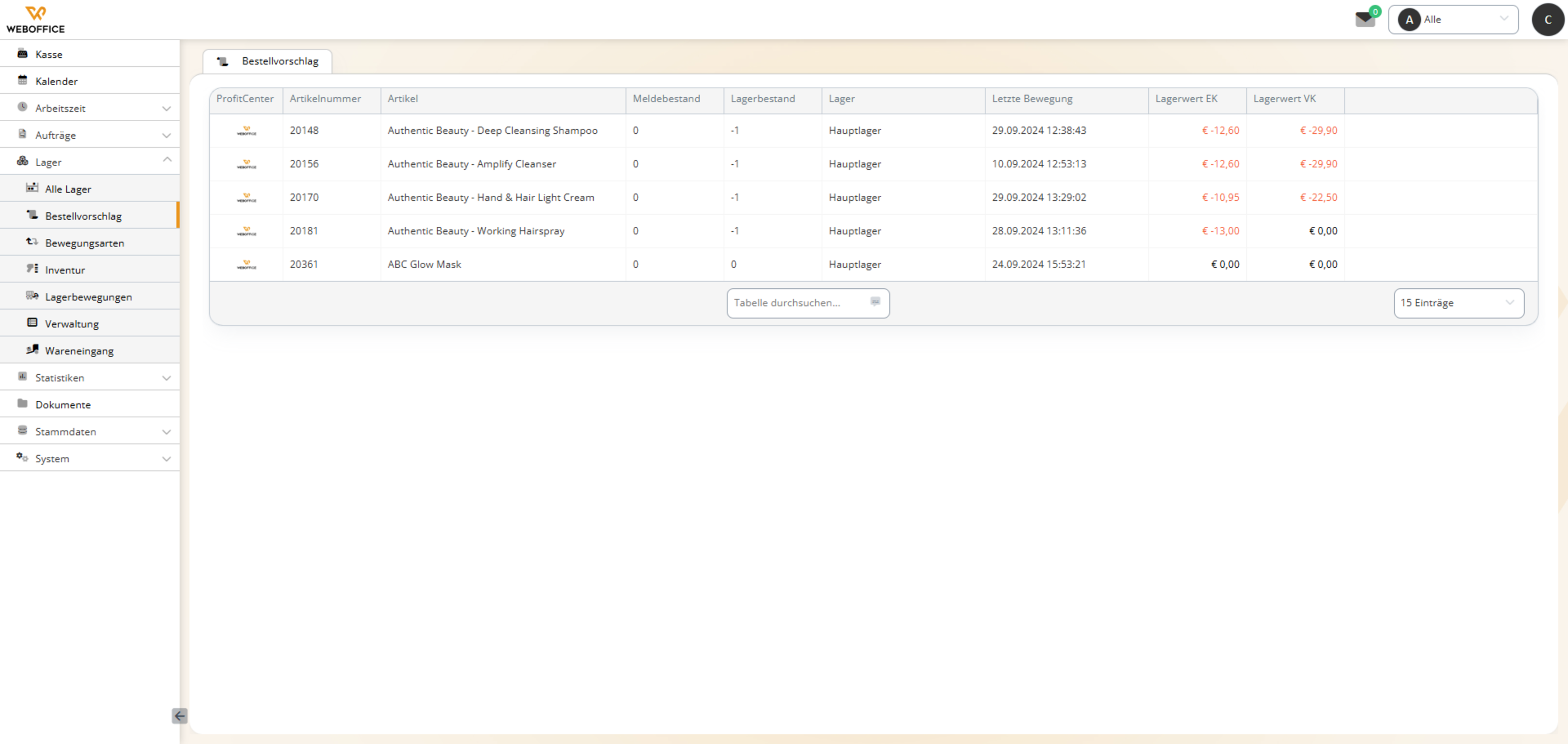Click the Stammdaten database icon
The width and height of the screenshot is (1568, 744).
(22, 431)
